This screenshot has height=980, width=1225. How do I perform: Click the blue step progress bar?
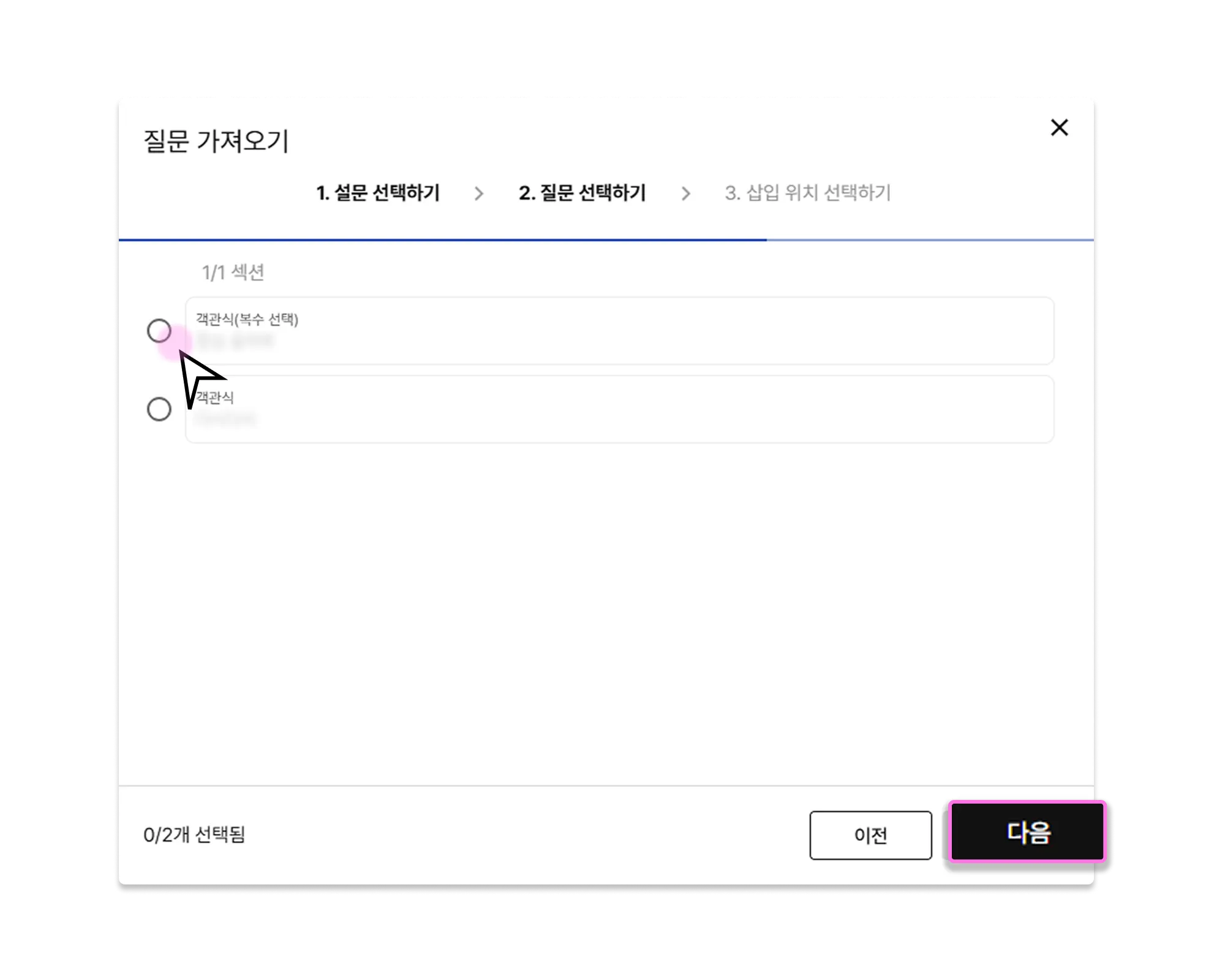pyautogui.click(x=442, y=239)
